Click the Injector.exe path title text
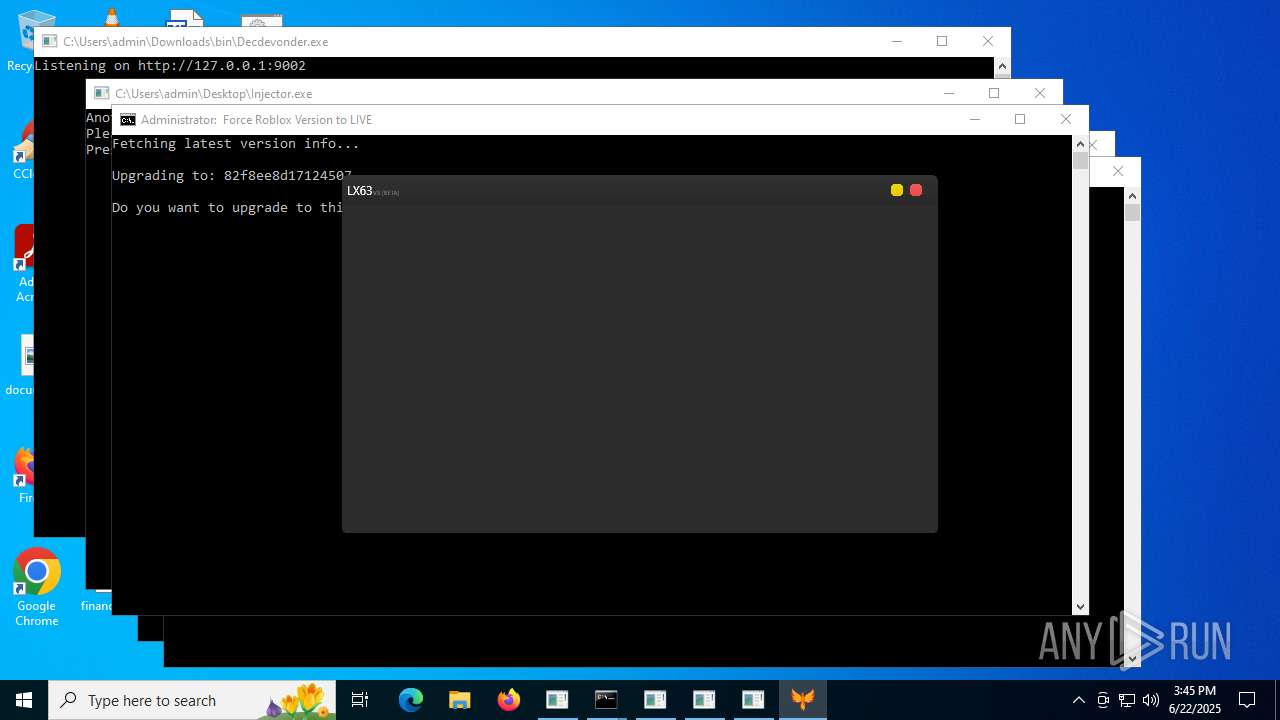 pyautogui.click(x=214, y=93)
